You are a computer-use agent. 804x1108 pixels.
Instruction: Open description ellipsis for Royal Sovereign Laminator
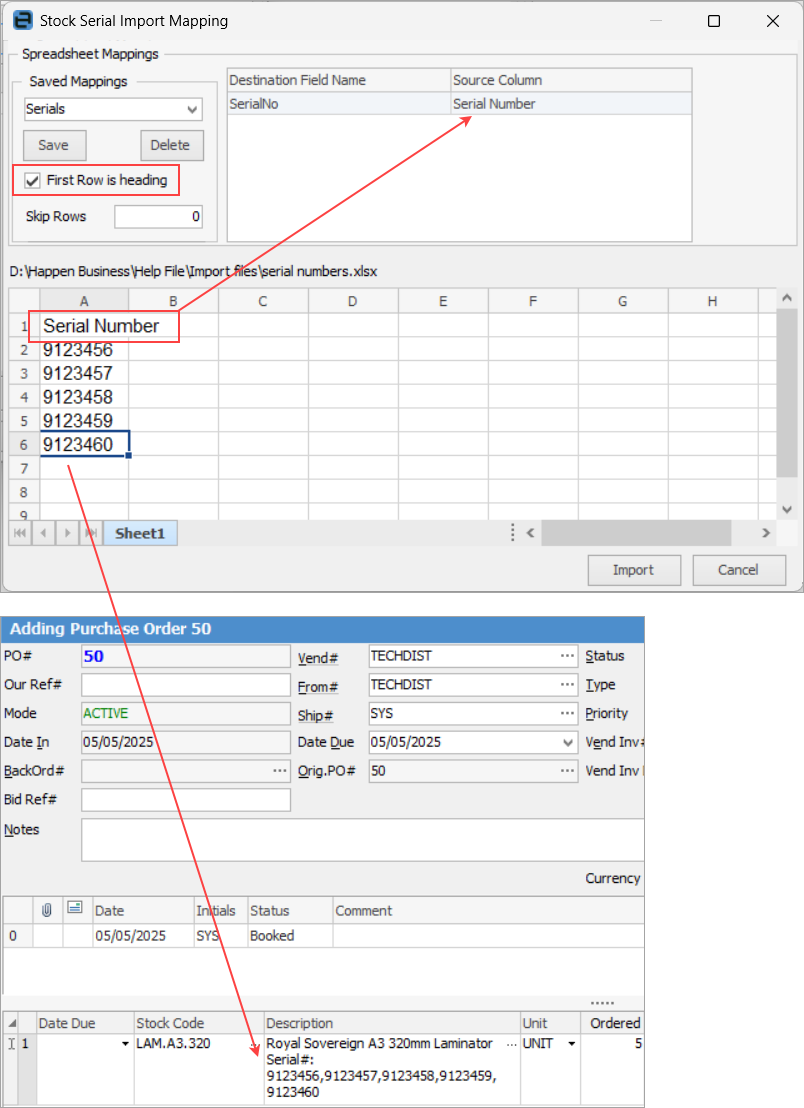(x=512, y=1044)
